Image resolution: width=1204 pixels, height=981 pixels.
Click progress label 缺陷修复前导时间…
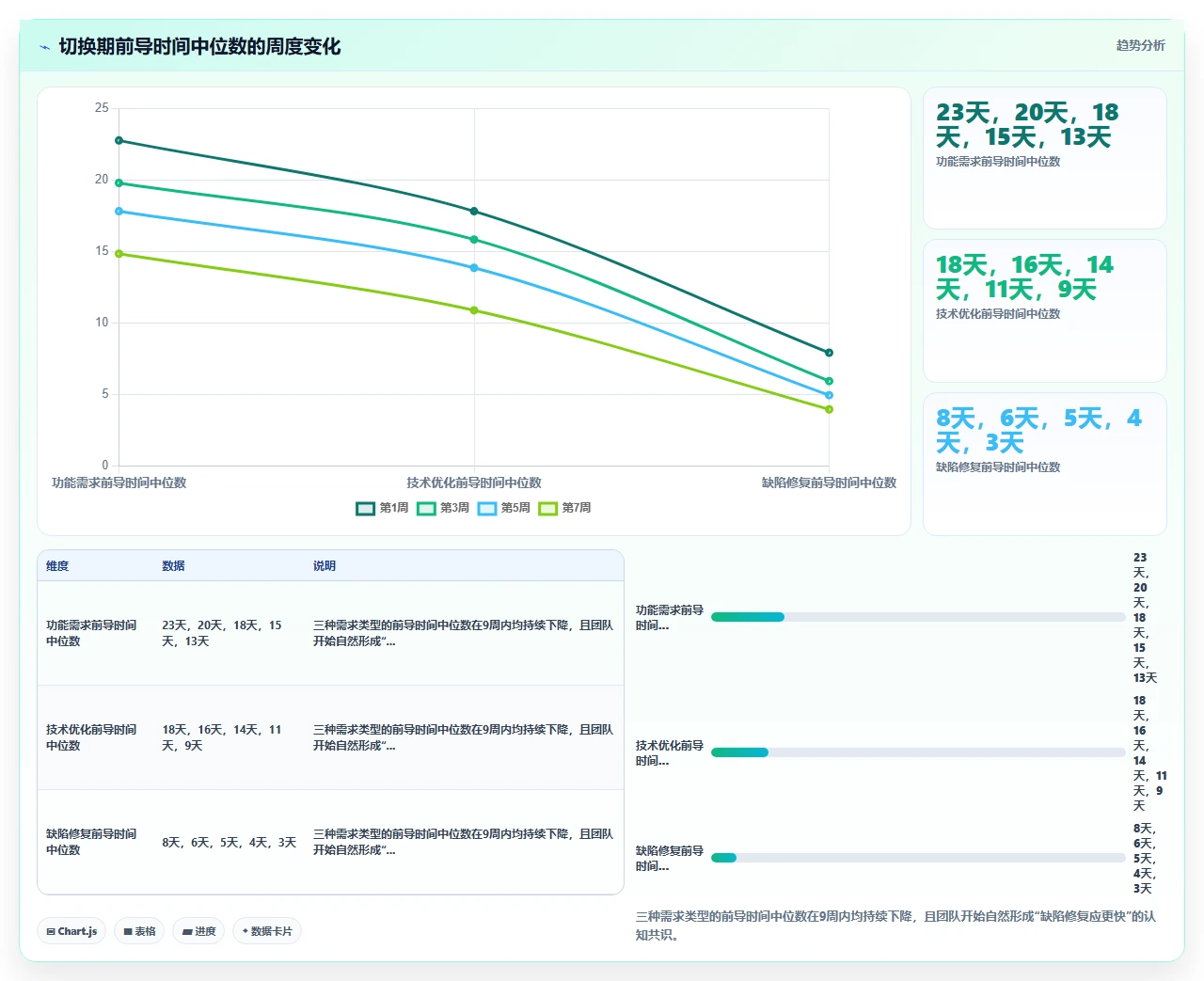(670, 858)
